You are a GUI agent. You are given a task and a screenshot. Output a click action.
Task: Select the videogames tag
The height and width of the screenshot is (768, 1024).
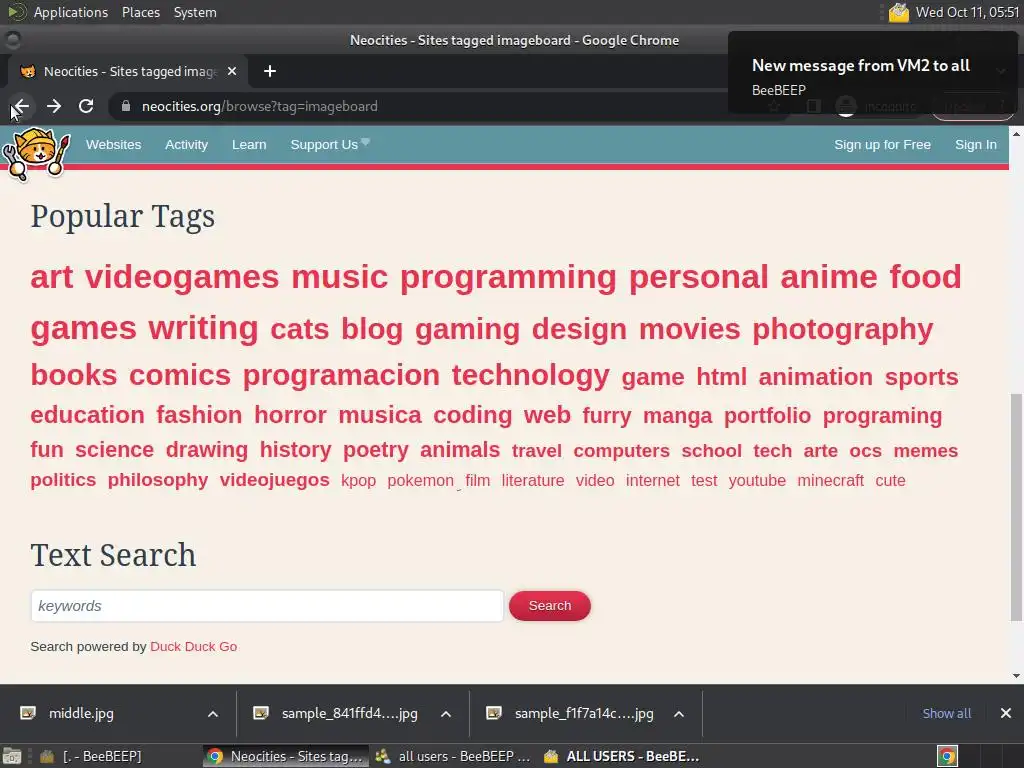[182, 276]
